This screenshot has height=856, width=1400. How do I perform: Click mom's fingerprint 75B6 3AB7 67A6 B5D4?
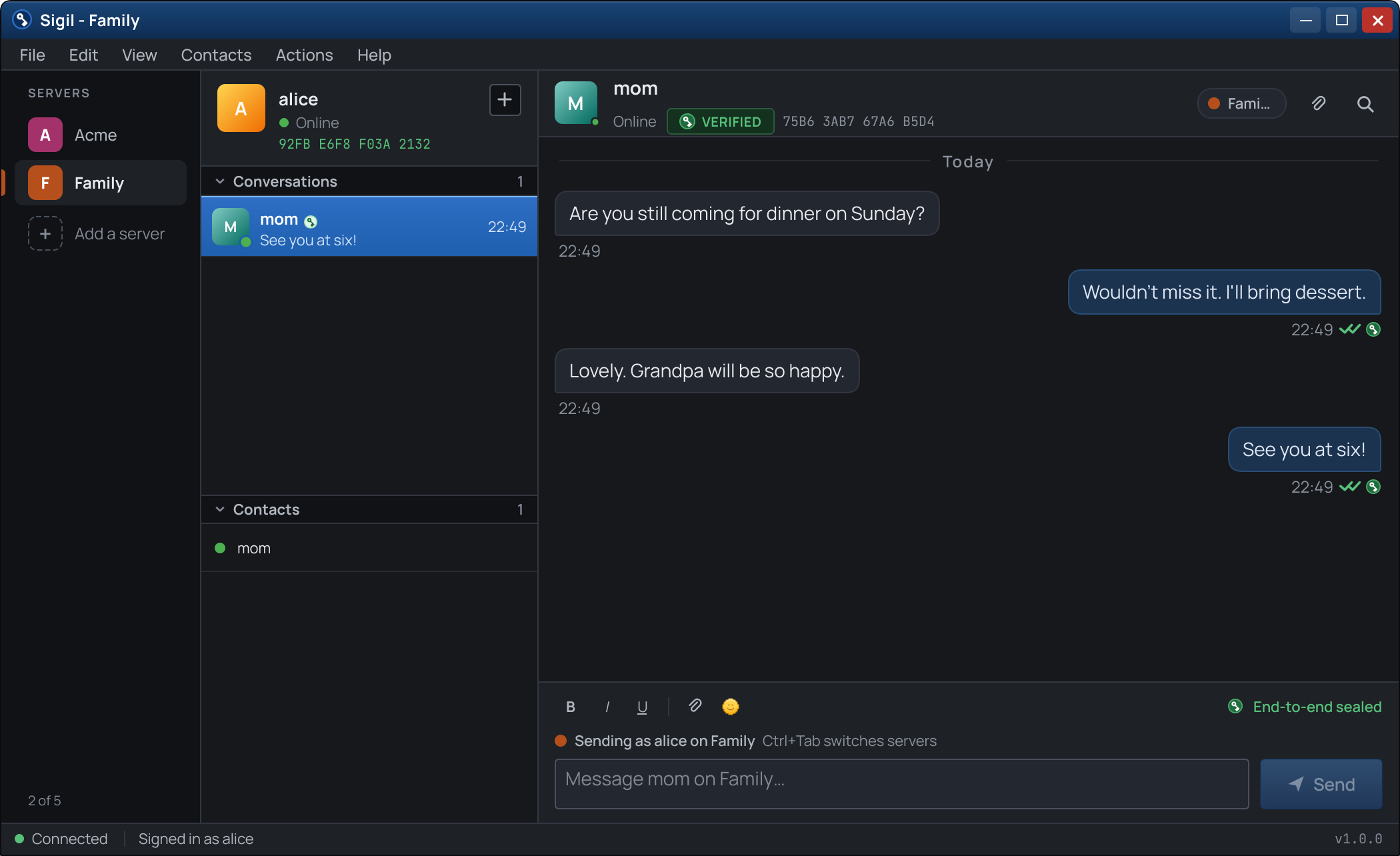tap(859, 121)
